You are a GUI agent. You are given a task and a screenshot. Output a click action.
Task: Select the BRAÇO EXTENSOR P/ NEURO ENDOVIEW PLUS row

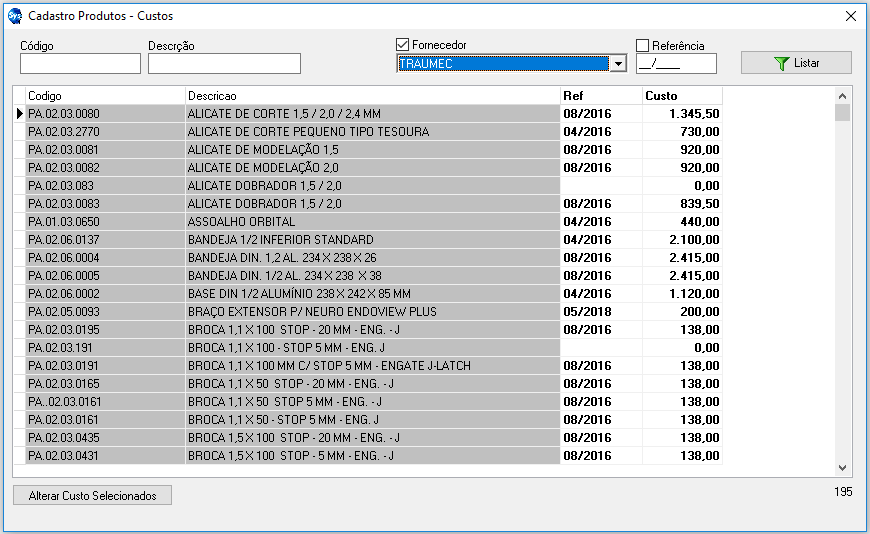pyautogui.click(x=372, y=312)
